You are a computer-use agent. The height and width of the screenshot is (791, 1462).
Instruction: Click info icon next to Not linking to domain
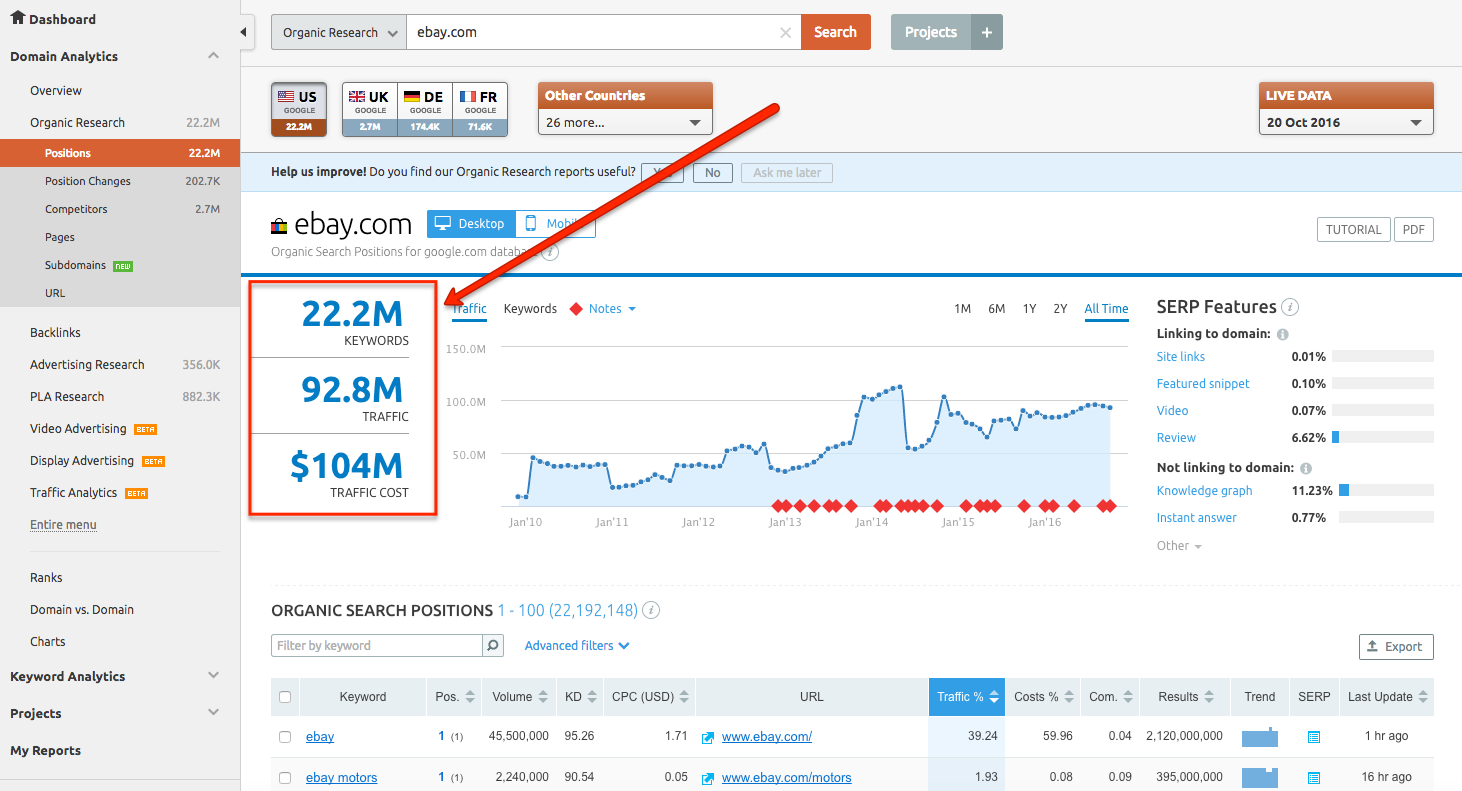point(1307,468)
